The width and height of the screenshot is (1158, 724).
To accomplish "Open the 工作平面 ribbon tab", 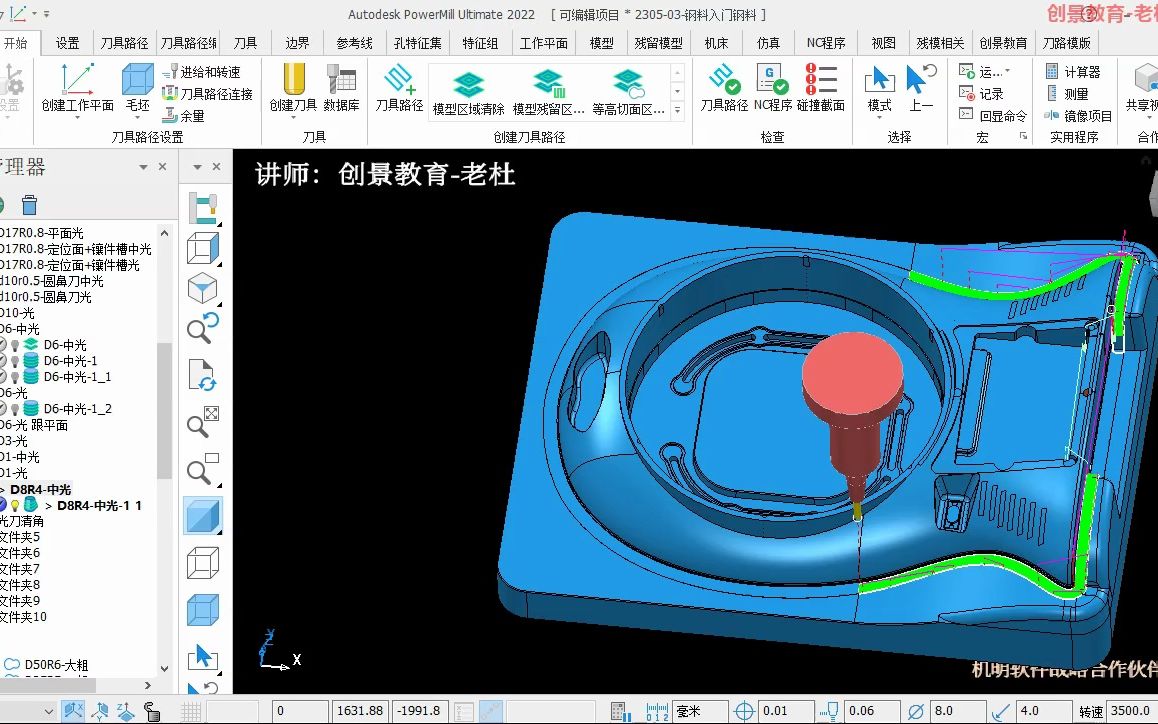I will [x=544, y=43].
